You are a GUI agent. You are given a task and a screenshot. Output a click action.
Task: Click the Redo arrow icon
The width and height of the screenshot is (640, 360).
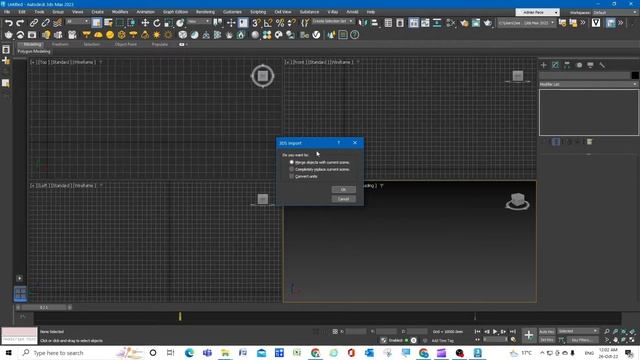tap(20, 23)
